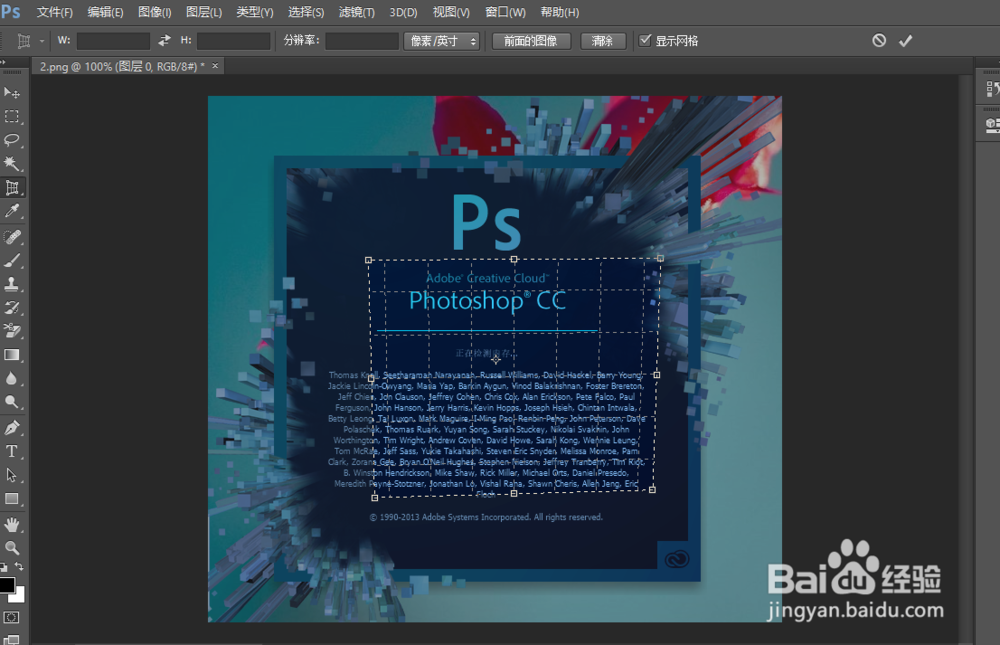Reset to default foreground/background colors
Screen dimensions: 1000x645
click(4, 567)
